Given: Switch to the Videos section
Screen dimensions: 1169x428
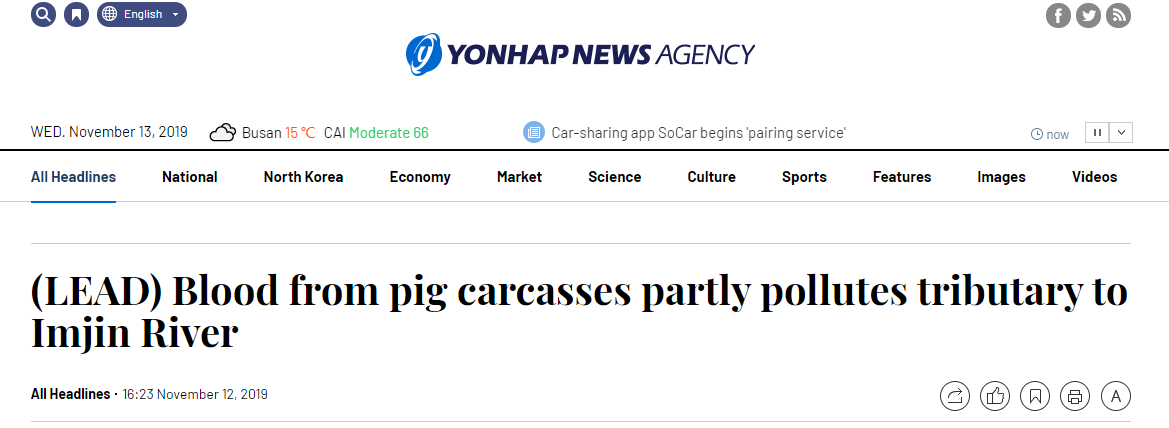Looking at the screenshot, I should (1094, 177).
